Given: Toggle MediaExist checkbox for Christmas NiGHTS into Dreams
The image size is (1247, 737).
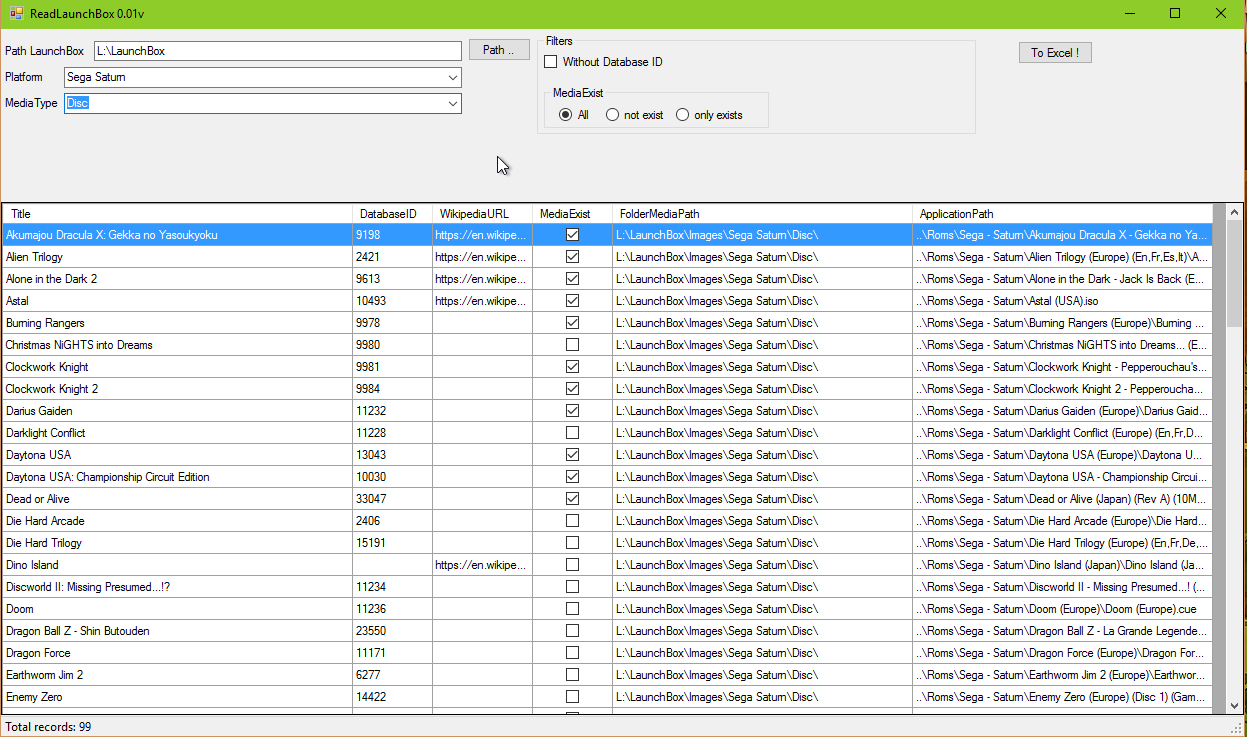Looking at the screenshot, I should click(573, 345).
